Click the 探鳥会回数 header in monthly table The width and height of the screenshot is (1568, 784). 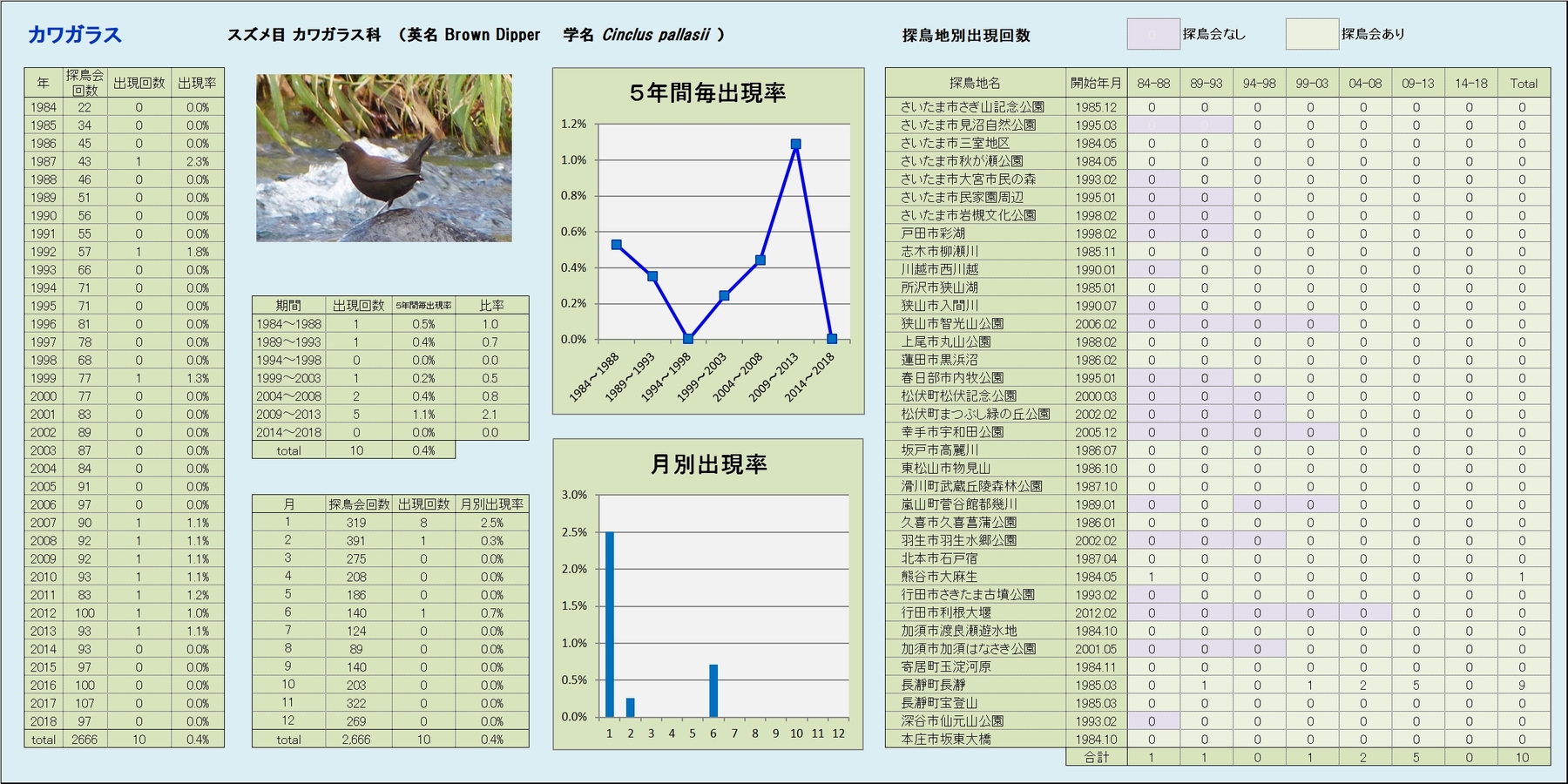pos(358,504)
